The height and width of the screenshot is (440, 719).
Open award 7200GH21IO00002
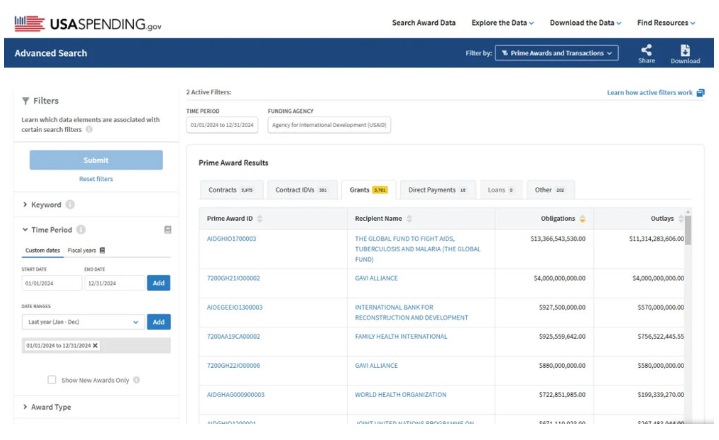tap(233, 278)
